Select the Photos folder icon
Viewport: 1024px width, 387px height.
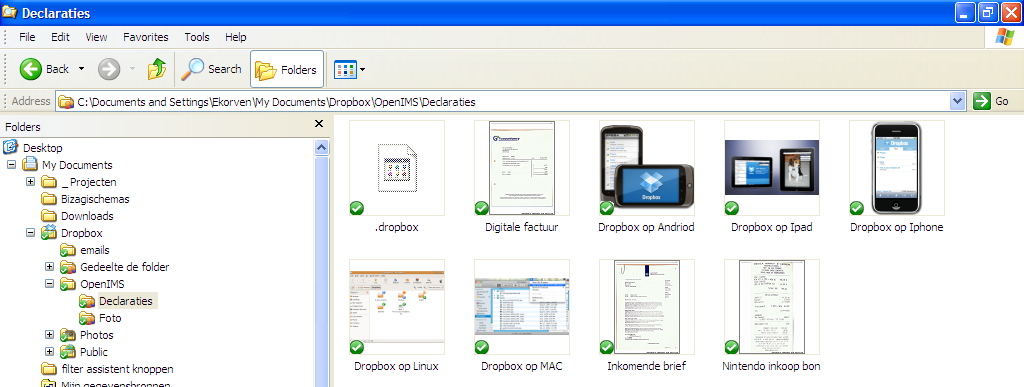(x=68, y=335)
